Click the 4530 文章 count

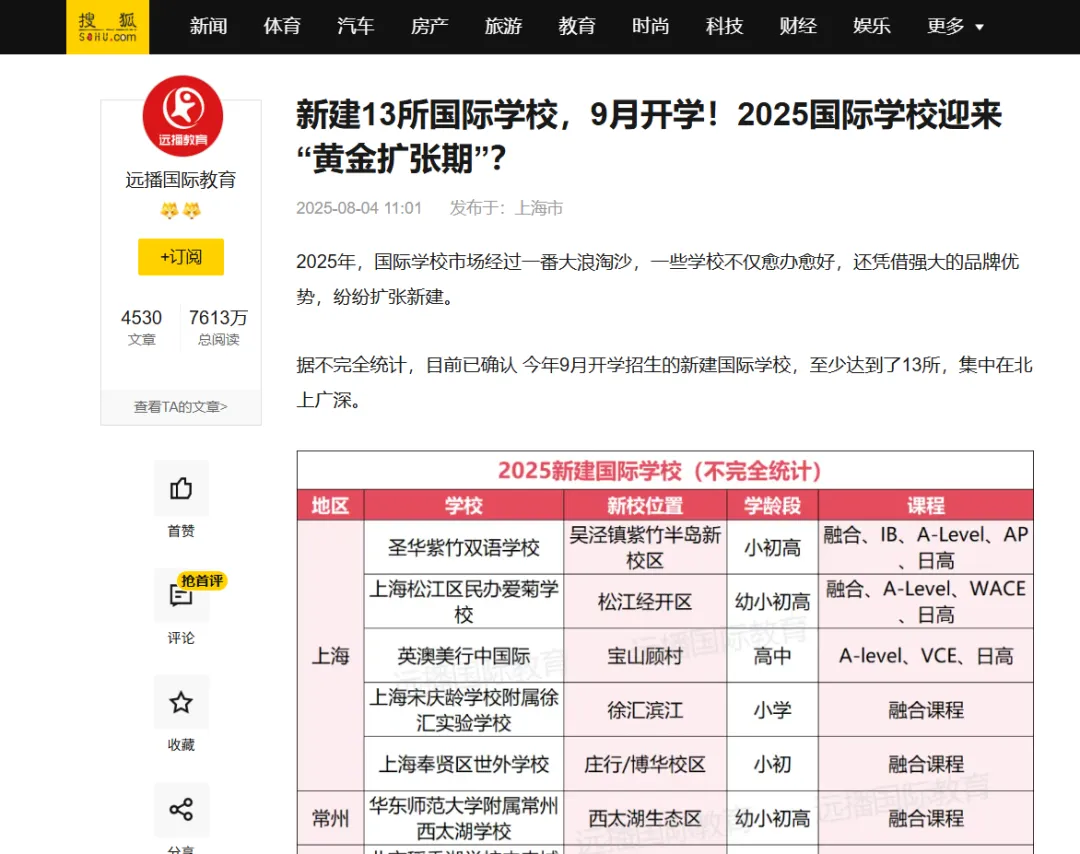[x=141, y=327]
